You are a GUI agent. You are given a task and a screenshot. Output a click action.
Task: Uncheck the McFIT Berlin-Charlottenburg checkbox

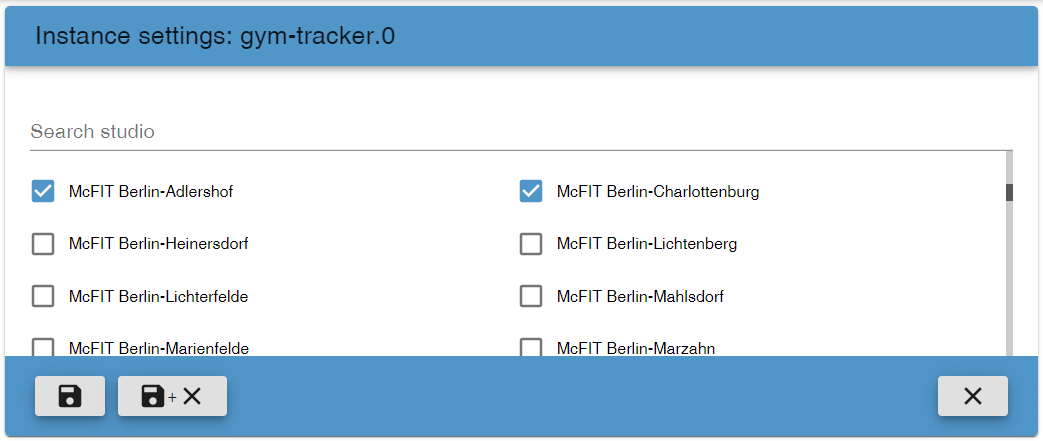point(531,191)
